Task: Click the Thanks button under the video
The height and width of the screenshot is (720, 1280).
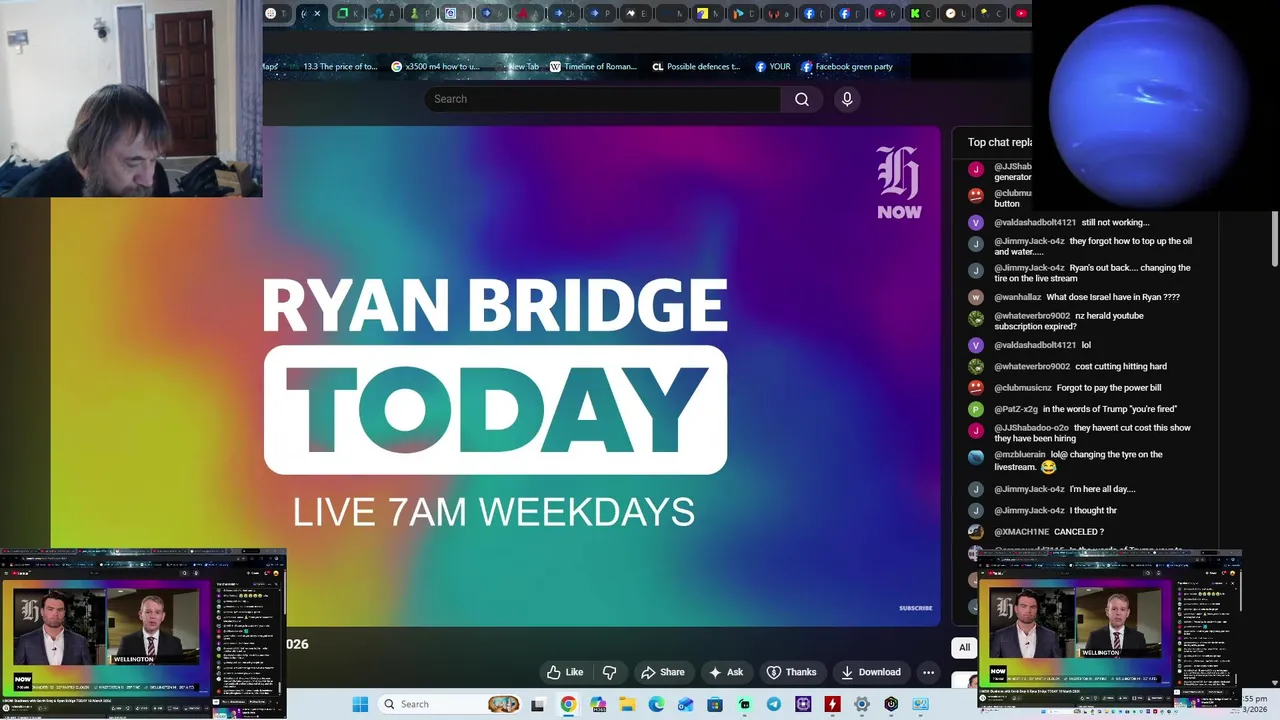Action: [791, 672]
